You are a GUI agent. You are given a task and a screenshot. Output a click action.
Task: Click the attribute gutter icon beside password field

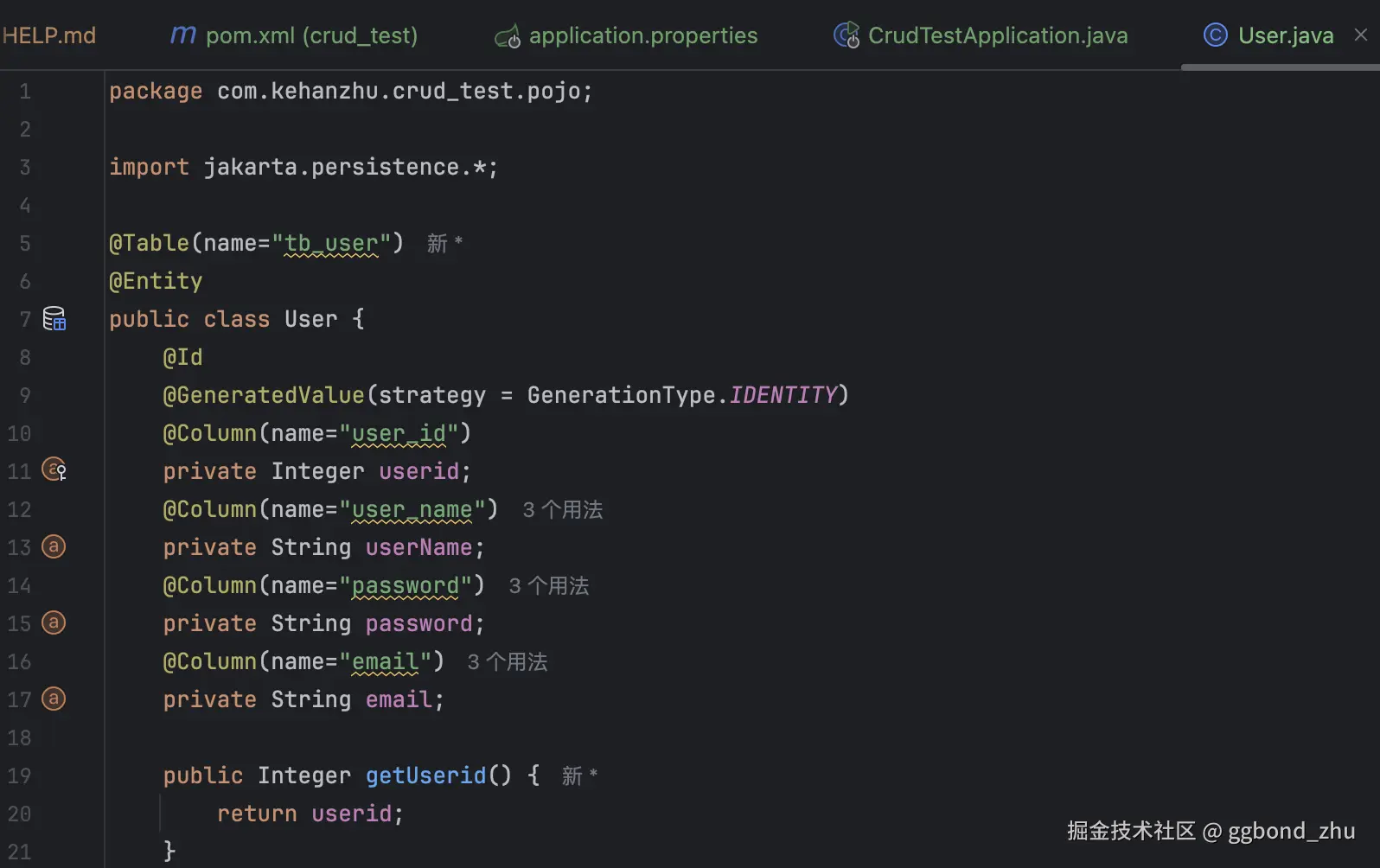pos(54,622)
